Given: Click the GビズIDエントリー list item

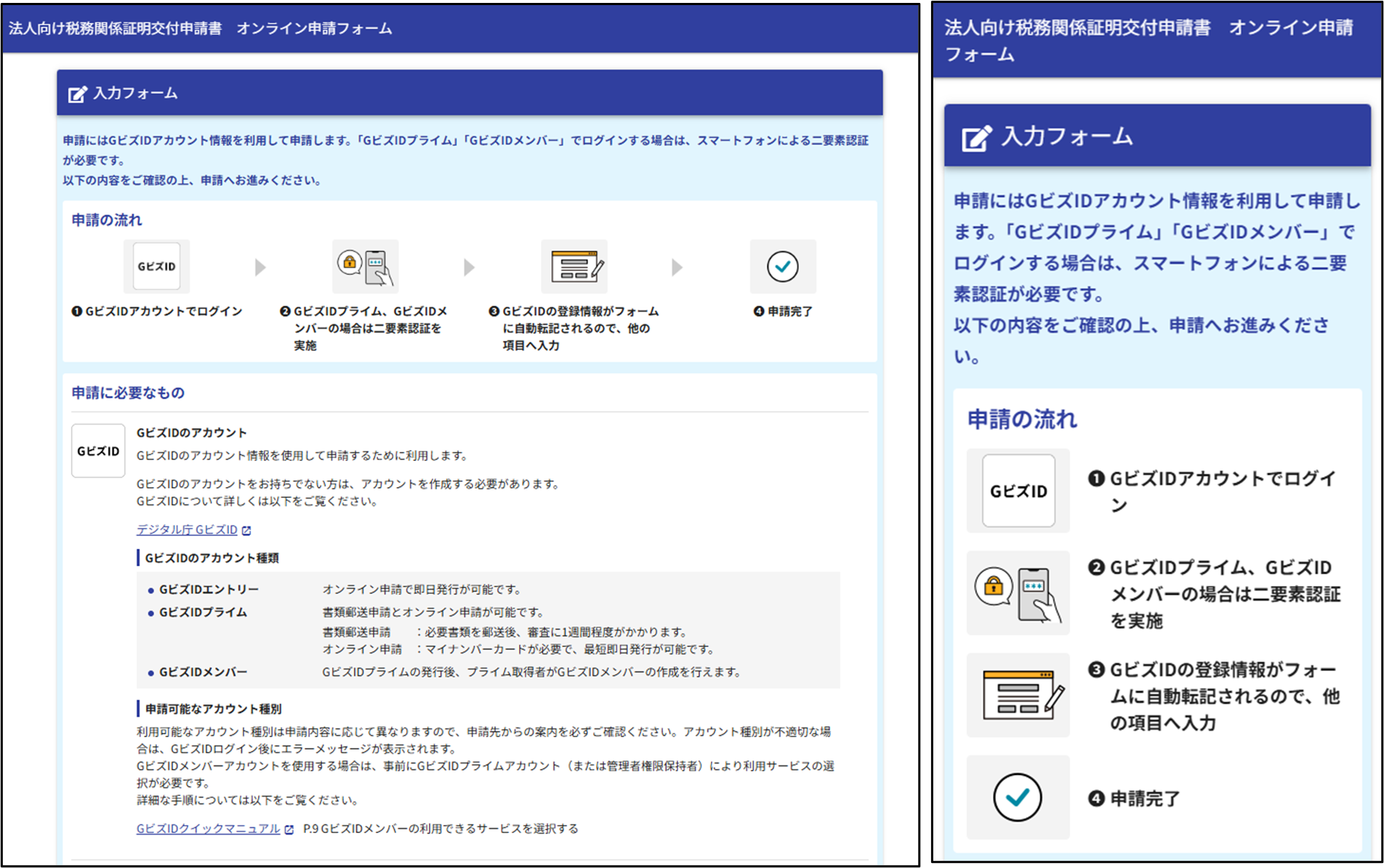Looking at the screenshot, I should click(209, 590).
